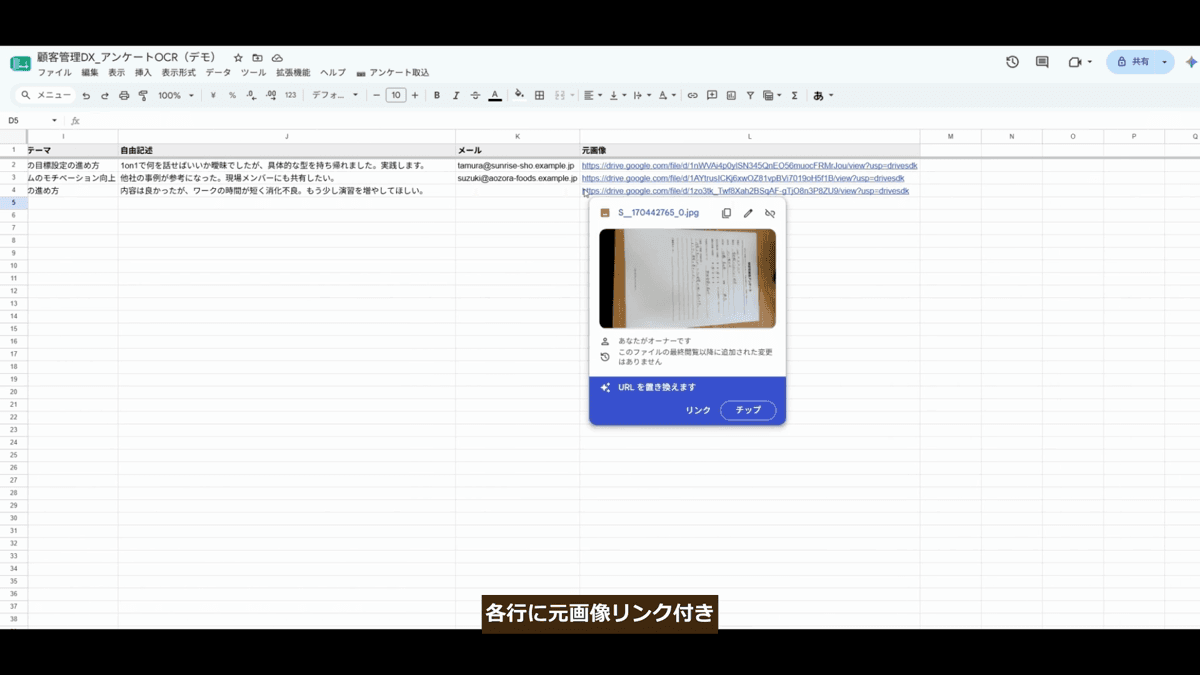
Task: Format selection as percent
Action: (232, 96)
